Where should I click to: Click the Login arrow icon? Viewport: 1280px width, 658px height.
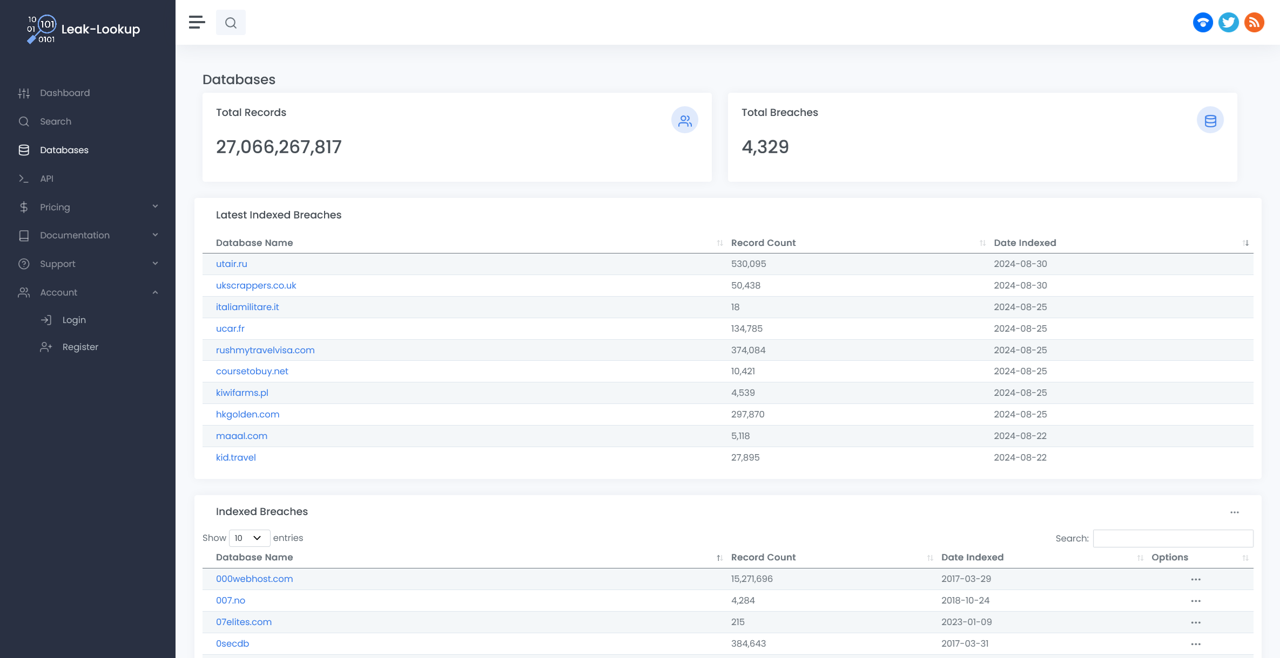(x=46, y=320)
